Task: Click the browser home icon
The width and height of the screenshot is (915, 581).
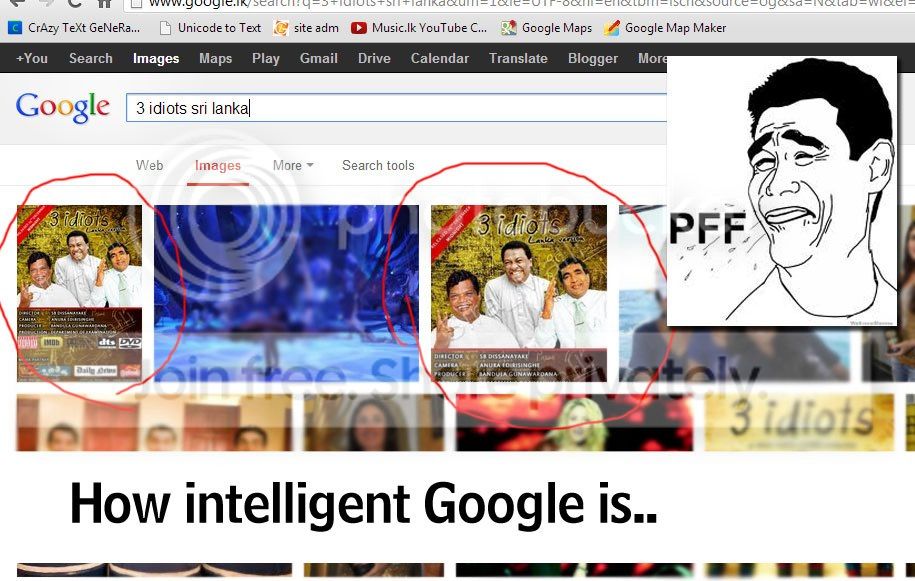Action: (104, 3)
